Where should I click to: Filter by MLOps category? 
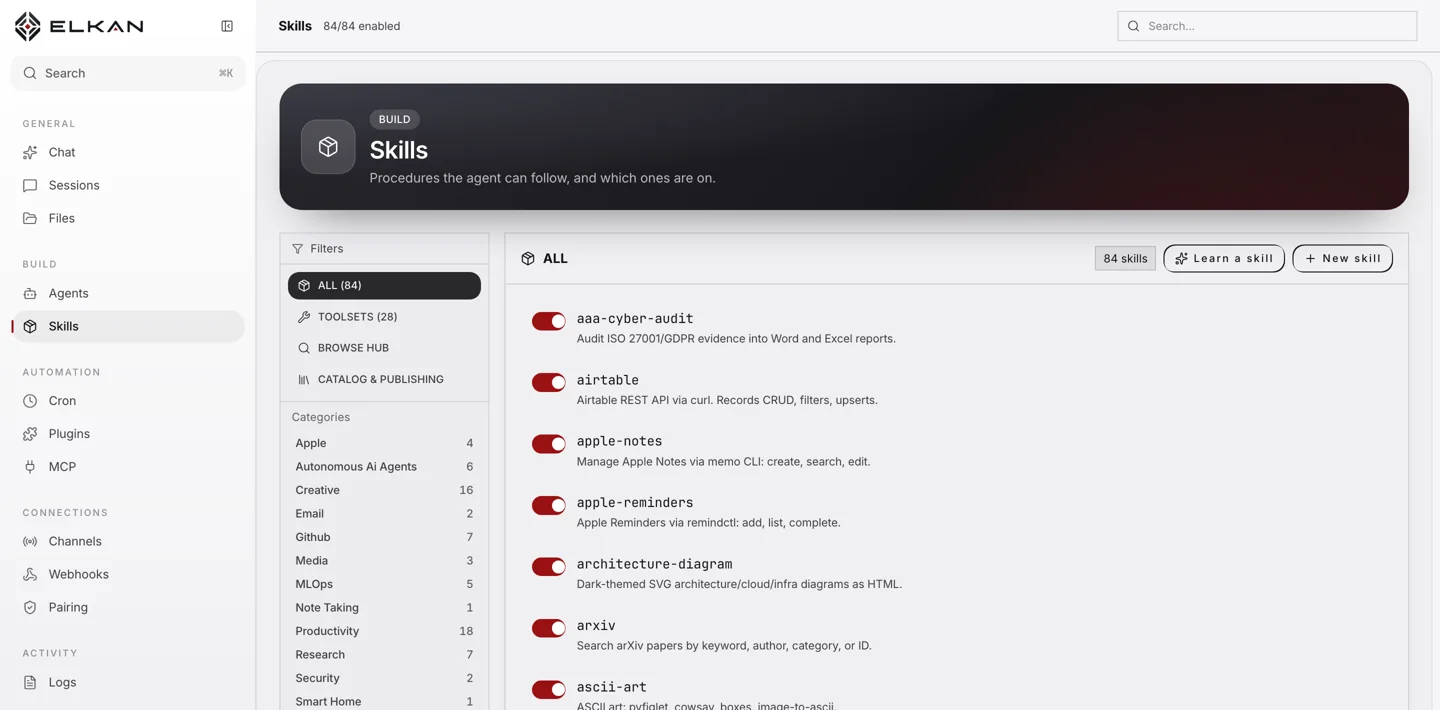(384, 584)
